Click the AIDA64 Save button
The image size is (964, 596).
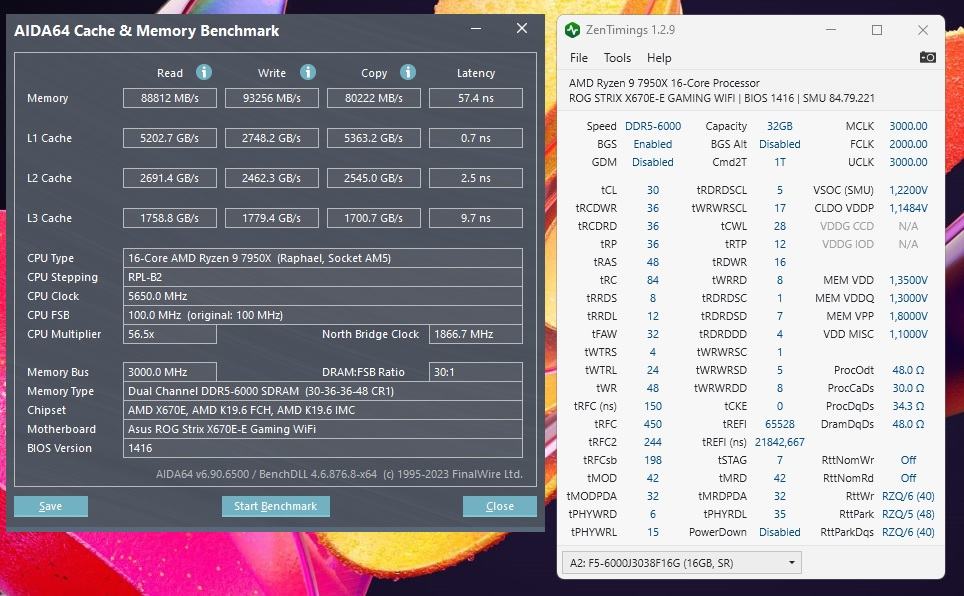pyautogui.click(x=51, y=506)
